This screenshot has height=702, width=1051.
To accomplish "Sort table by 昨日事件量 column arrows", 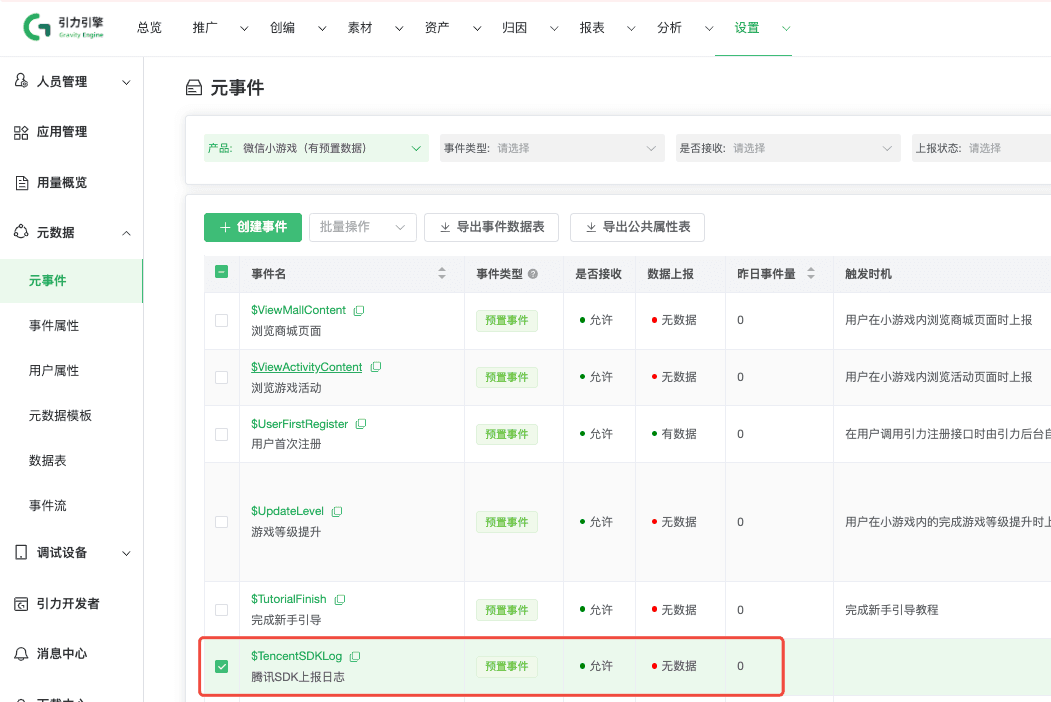I will [x=811, y=273].
